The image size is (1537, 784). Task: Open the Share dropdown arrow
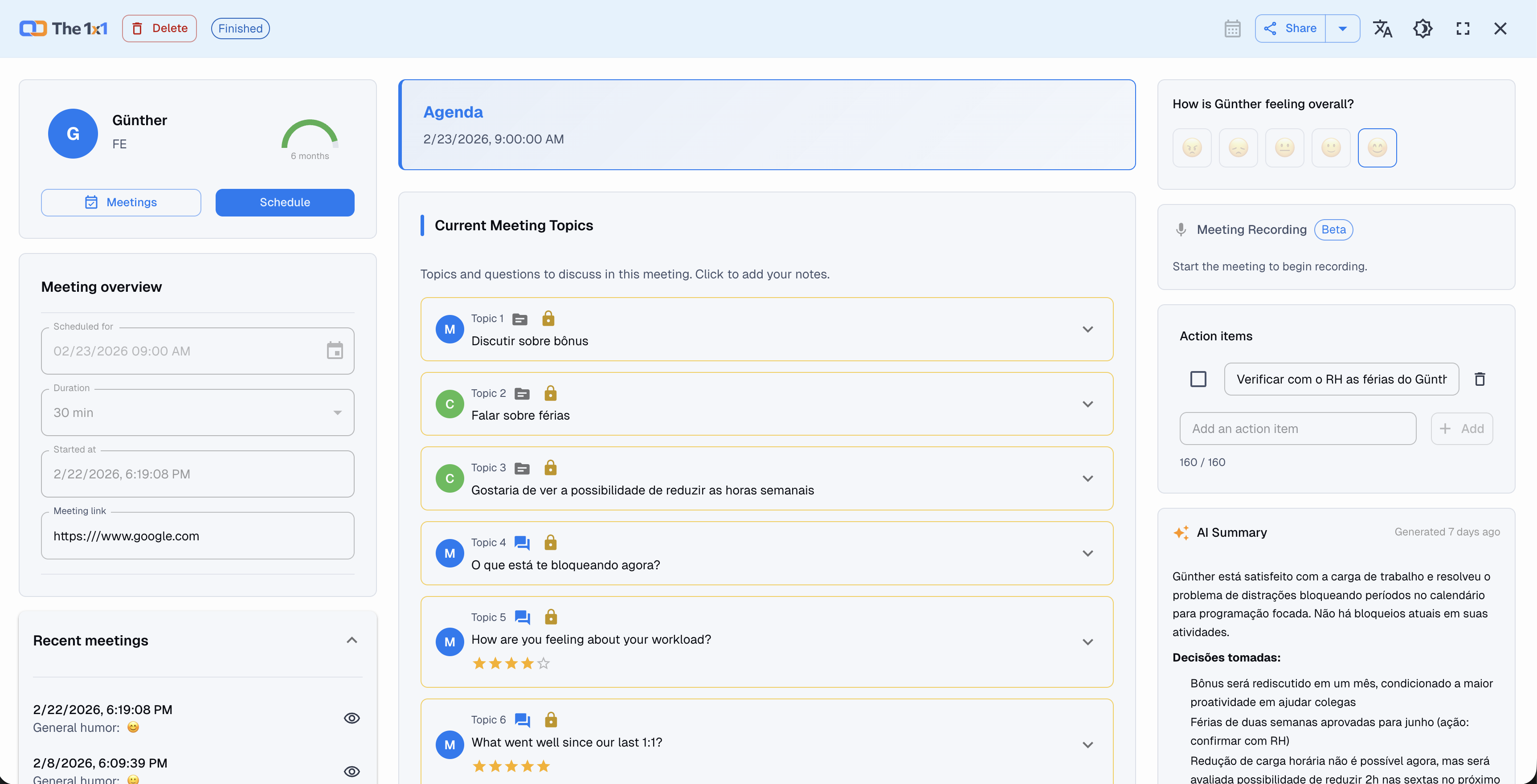coord(1342,29)
